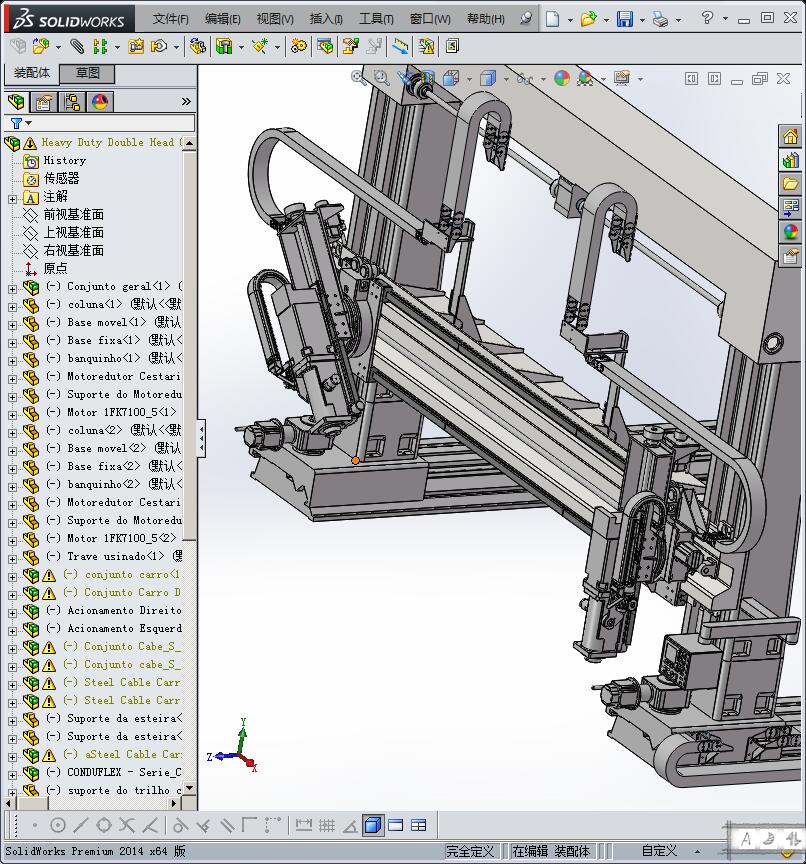Click the Zoom to Fit icon

[359, 78]
